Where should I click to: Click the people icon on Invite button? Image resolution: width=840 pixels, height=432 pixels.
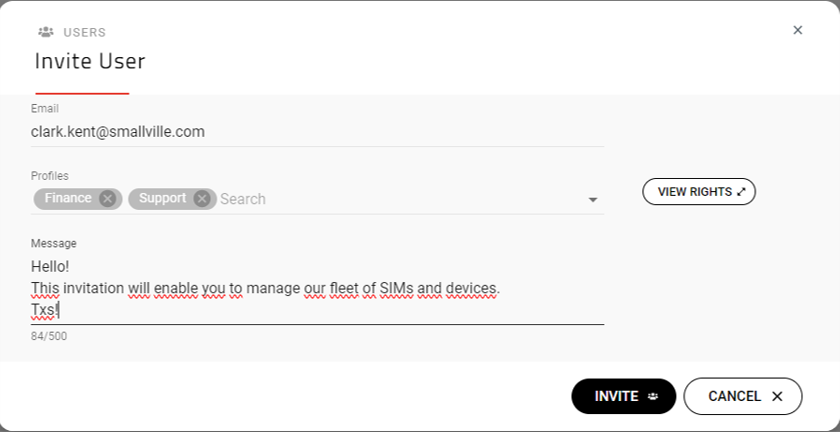click(653, 396)
